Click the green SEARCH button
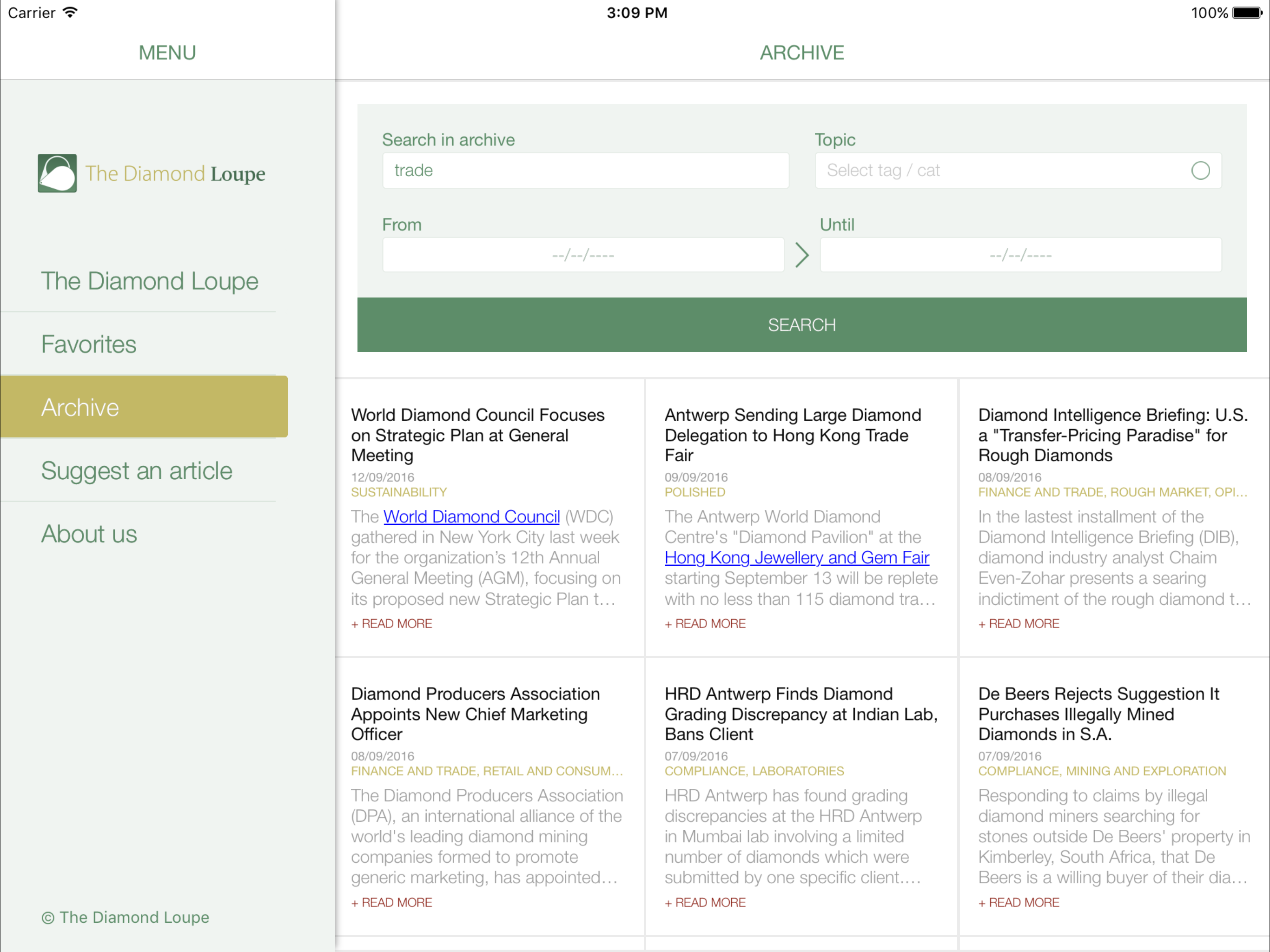The height and width of the screenshot is (952, 1270). 801,324
